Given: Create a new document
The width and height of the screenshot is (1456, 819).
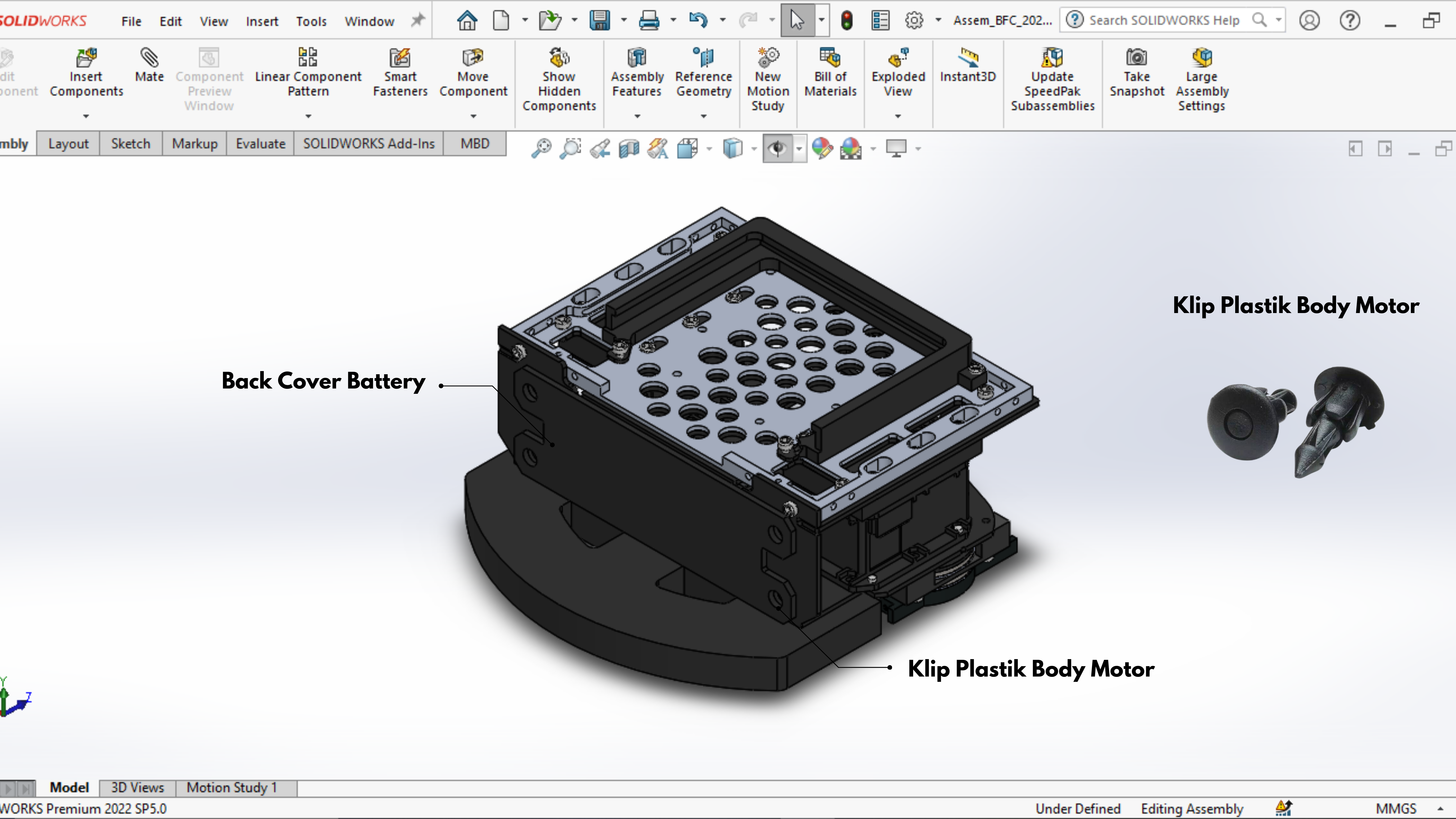Looking at the screenshot, I should click(501, 20).
